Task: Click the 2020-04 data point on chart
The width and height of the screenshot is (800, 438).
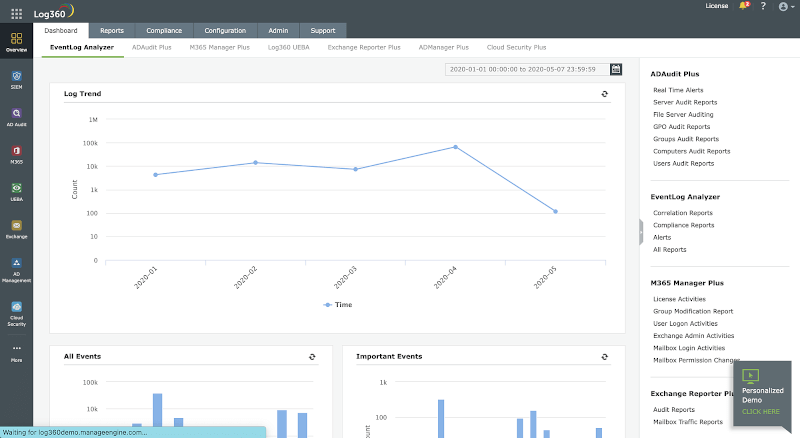Action: 455,147
